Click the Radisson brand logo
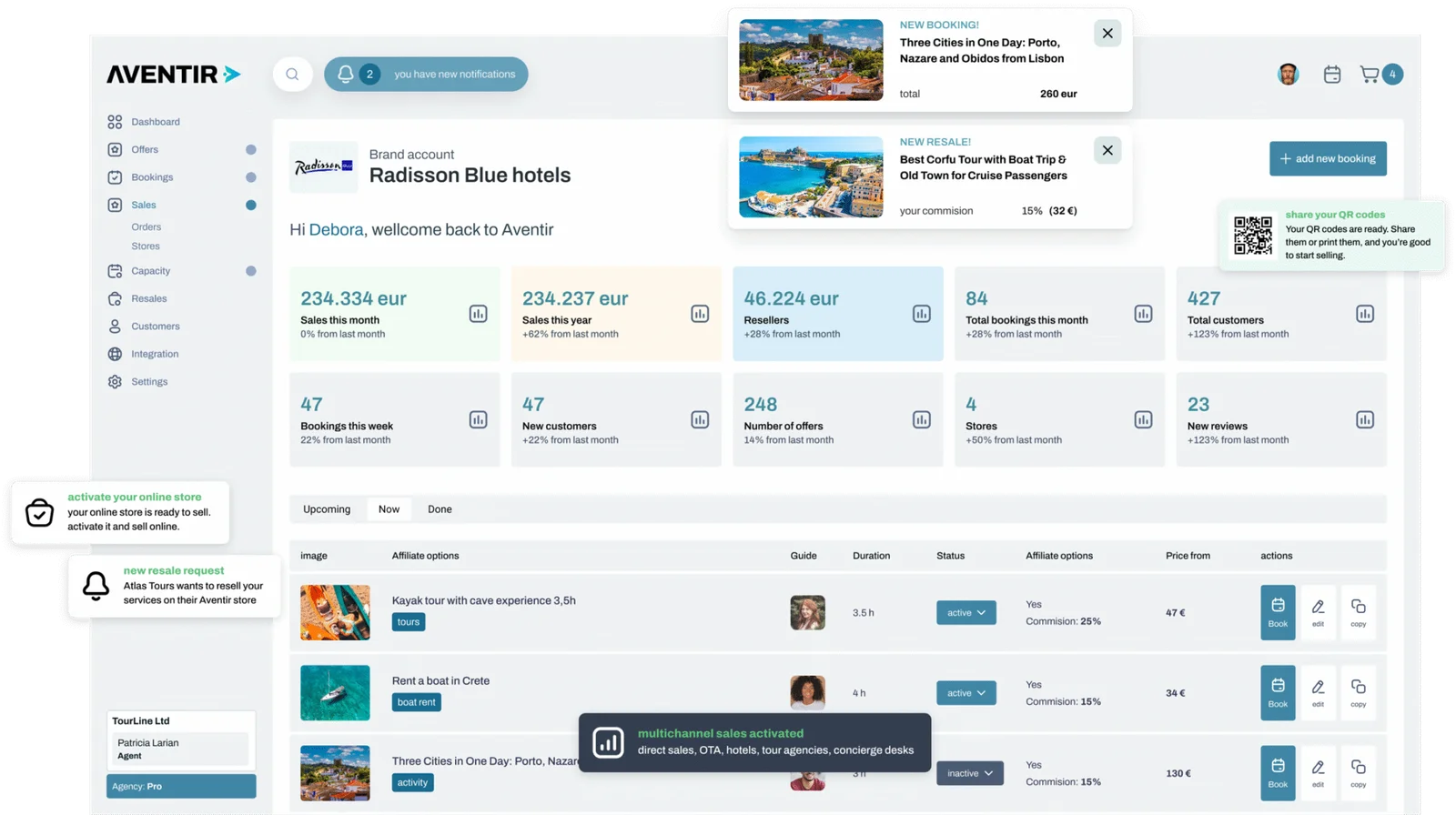This screenshot has width=1456, height=815. coord(323,166)
